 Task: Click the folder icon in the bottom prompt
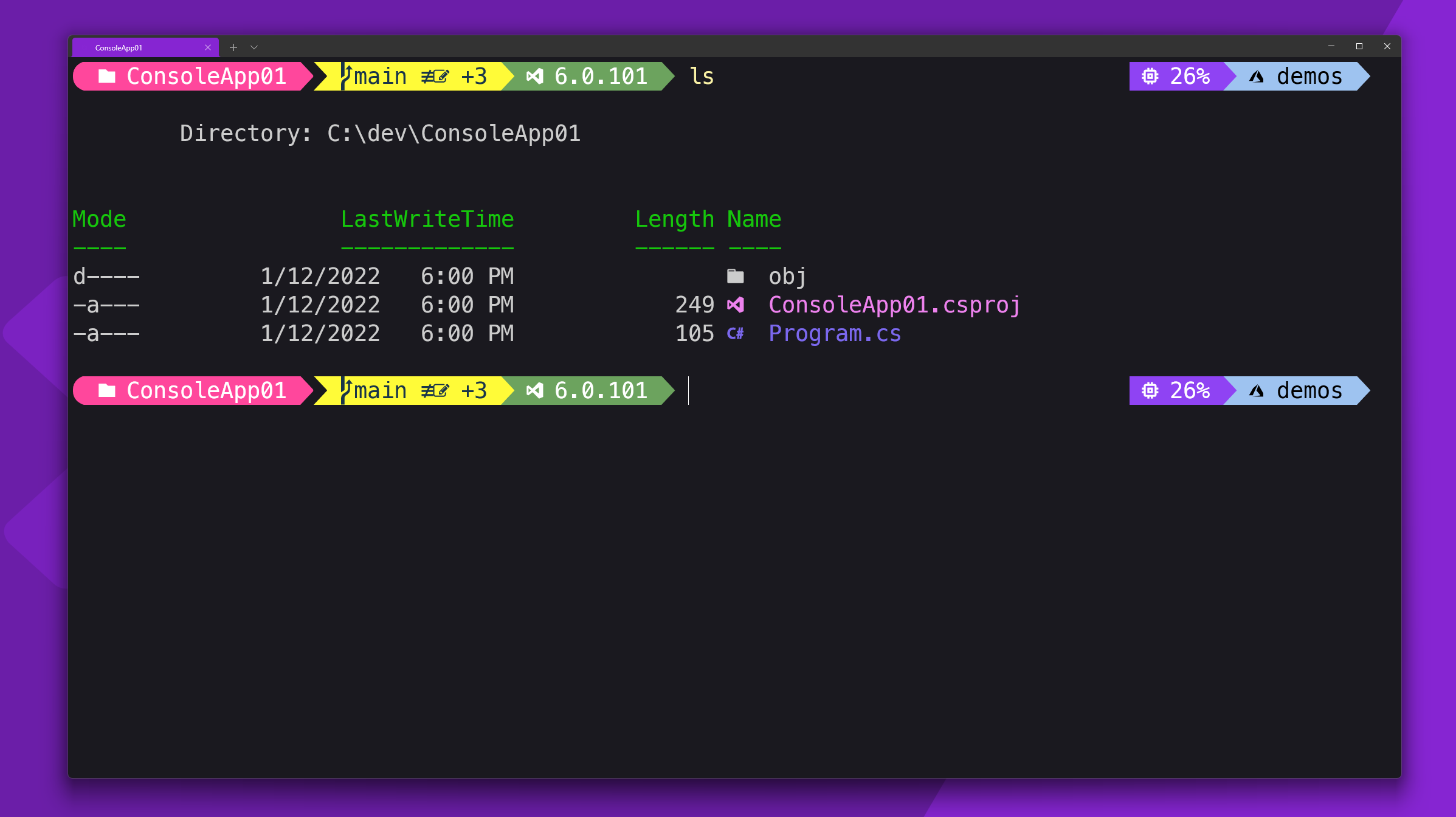107,390
